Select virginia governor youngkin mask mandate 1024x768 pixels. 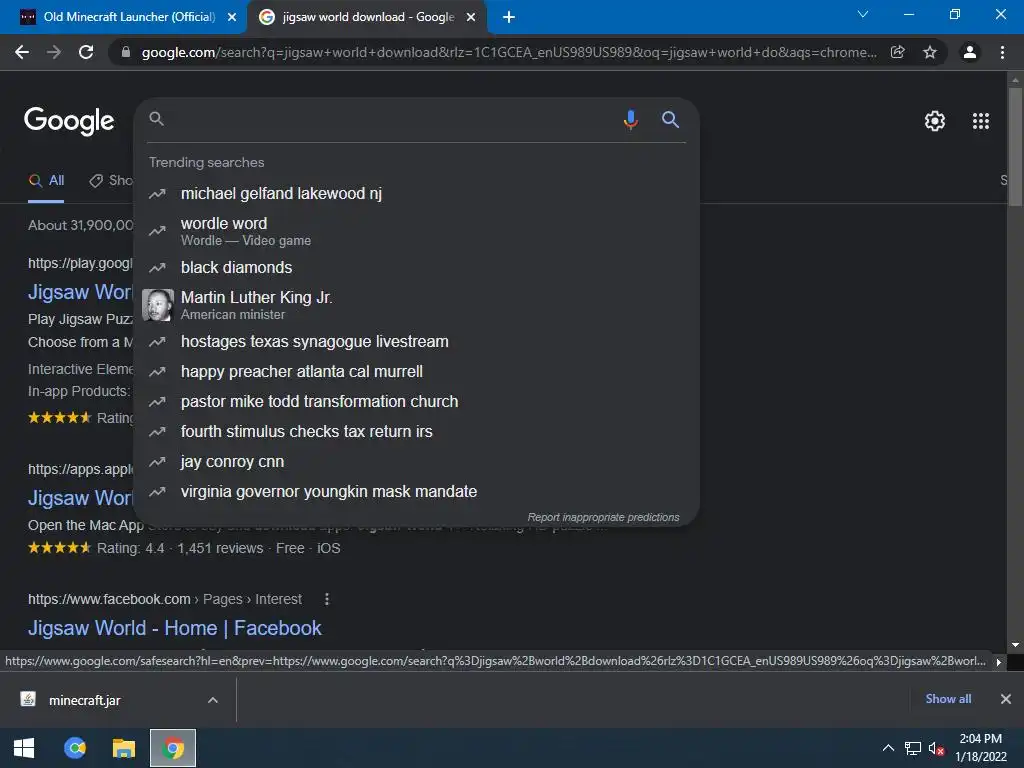pyautogui.click(x=416, y=492)
